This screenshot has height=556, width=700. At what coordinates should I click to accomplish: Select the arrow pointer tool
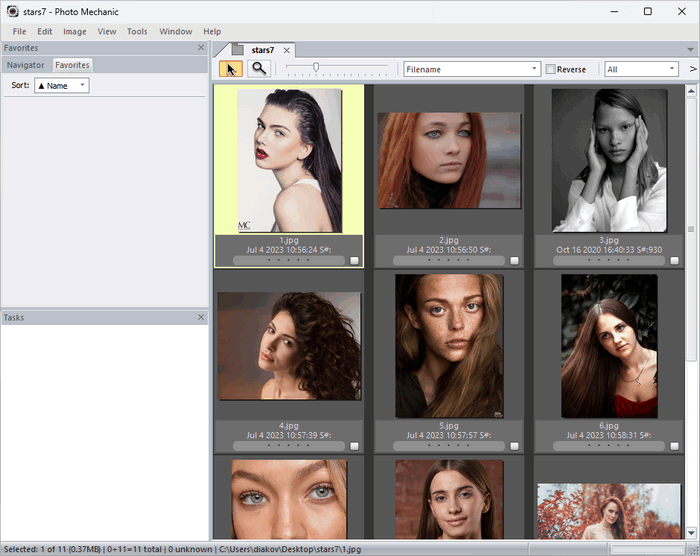pyautogui.click(x=231, y=69)
